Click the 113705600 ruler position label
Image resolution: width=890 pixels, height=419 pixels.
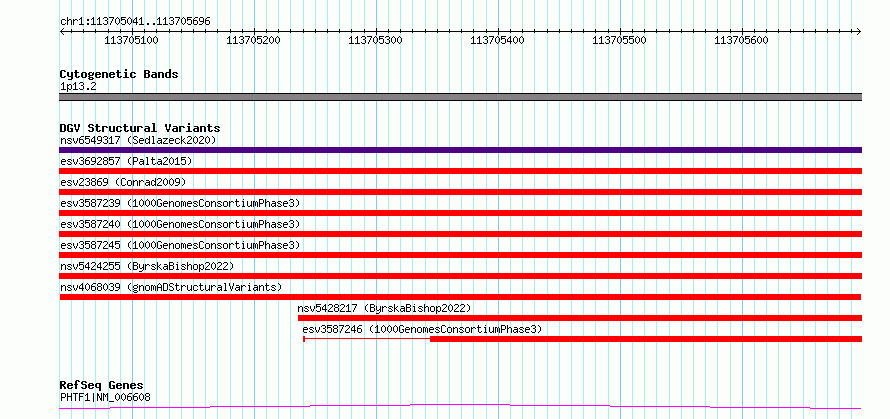(x=741, y=40)
